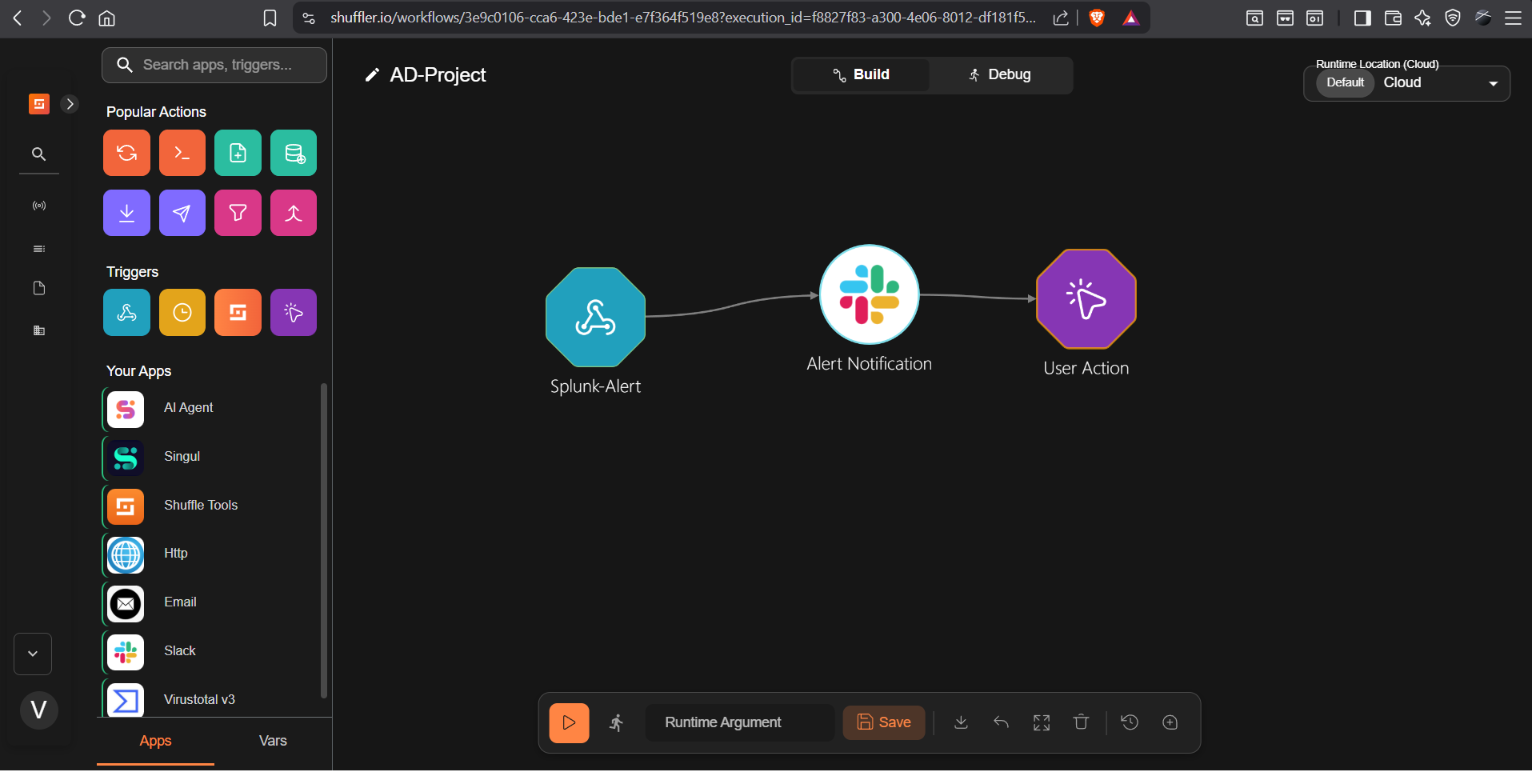
Task: Select the Webhook trigger icon
Action: click(x=127, y=312)
